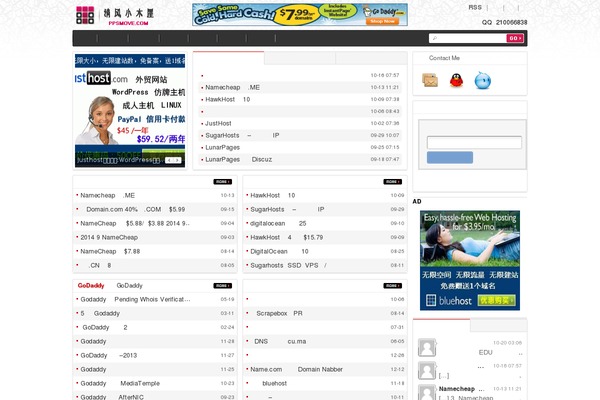600x400 pixels.
Task: Click the slideshow next arrow
Action: pos(177,160)
